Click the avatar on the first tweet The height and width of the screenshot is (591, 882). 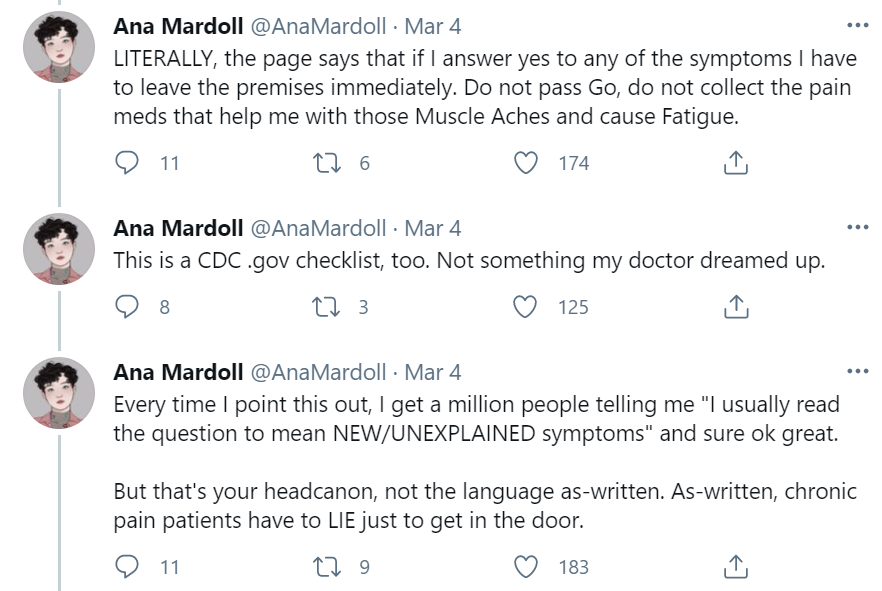tap(58, 51)
